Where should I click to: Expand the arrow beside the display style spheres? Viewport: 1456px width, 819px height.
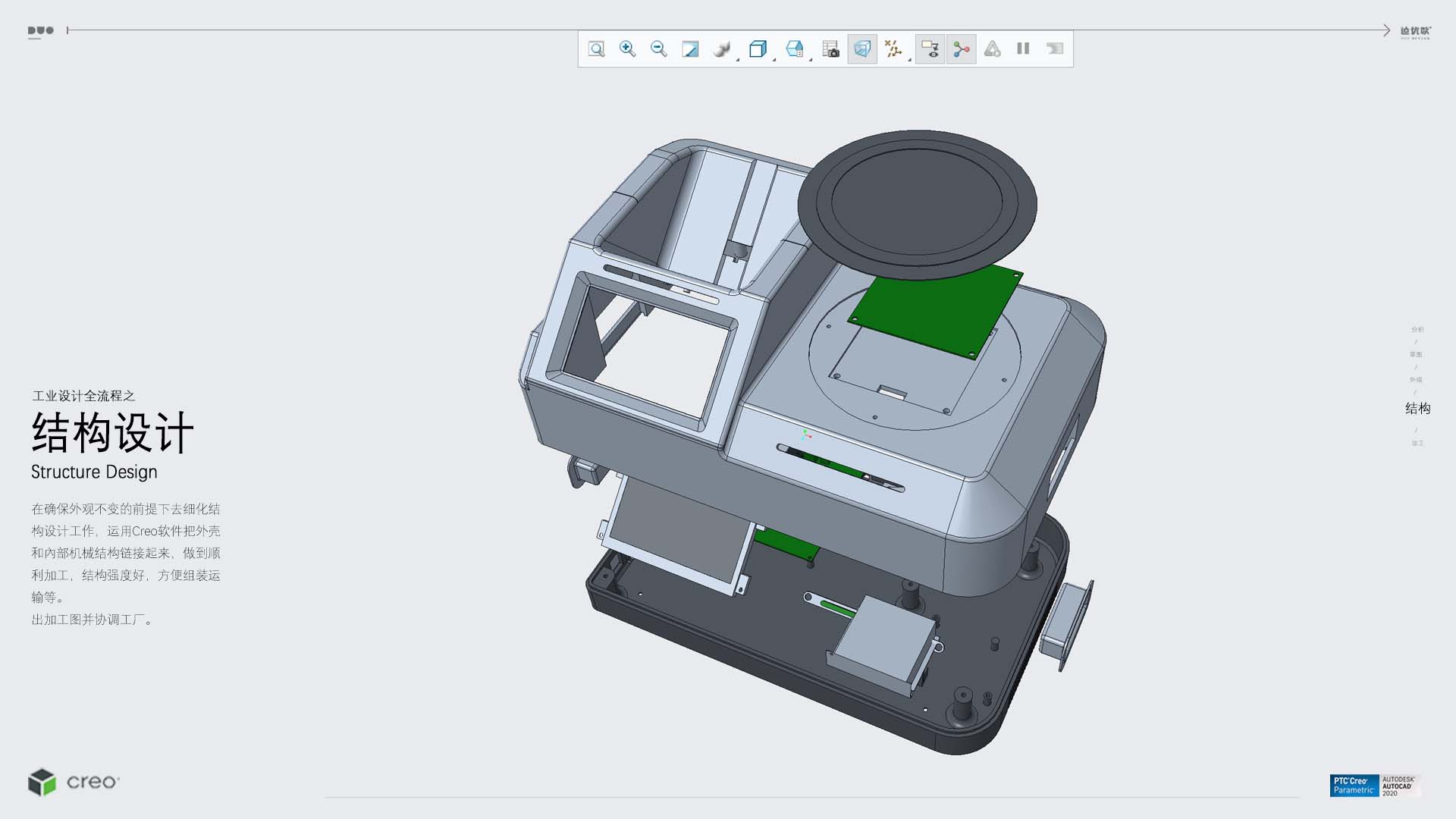[738, 59]
